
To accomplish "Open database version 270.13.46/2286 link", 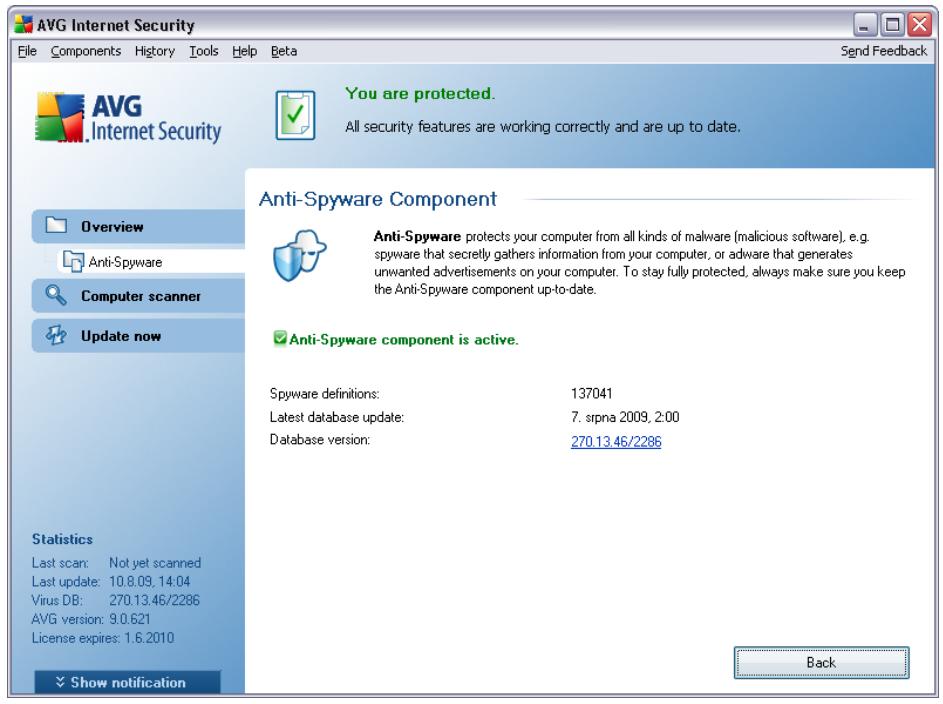I will [x=616, y=442].
